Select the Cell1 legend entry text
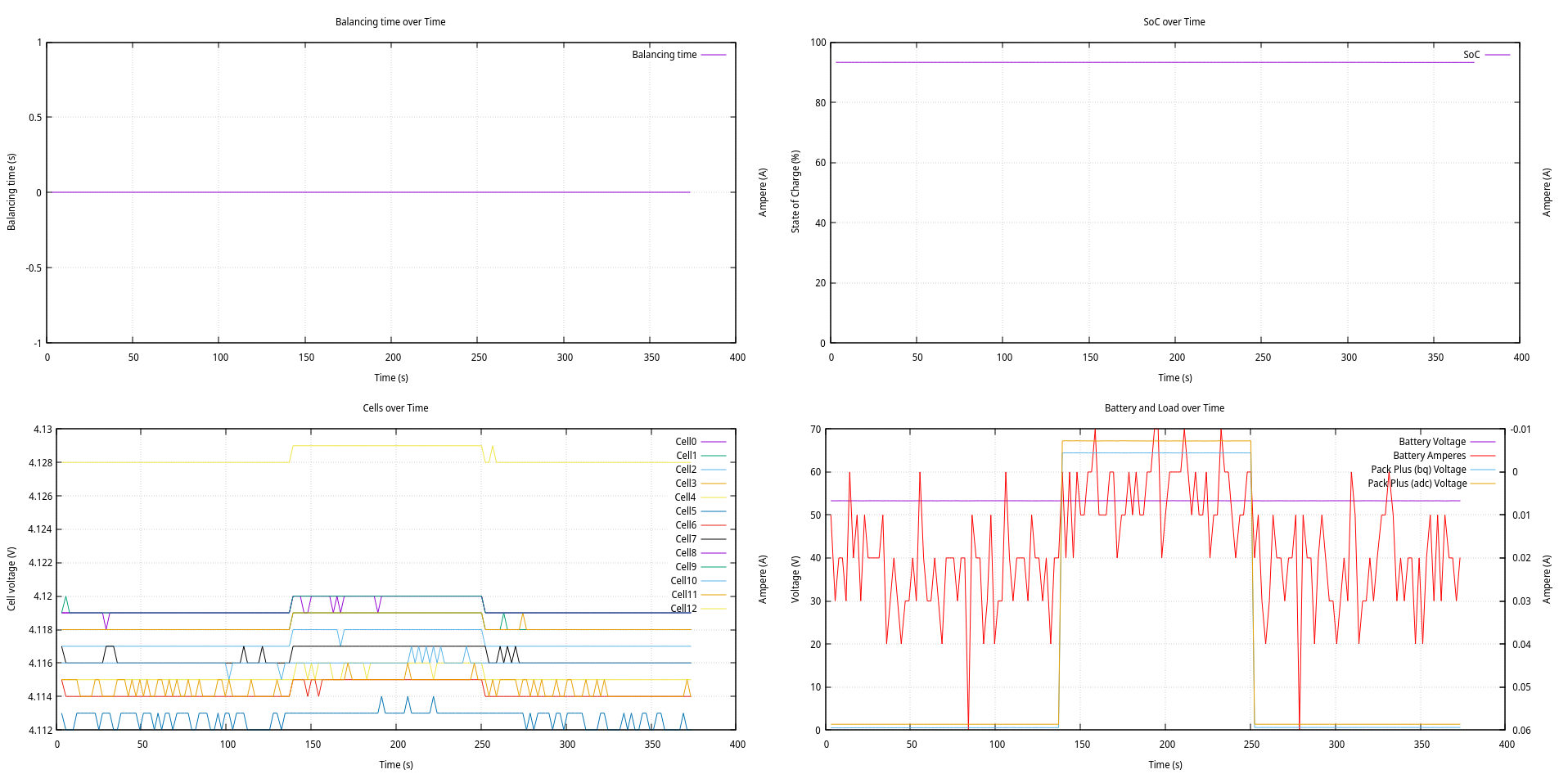The image size is (1568, 774). coord(686,456)
